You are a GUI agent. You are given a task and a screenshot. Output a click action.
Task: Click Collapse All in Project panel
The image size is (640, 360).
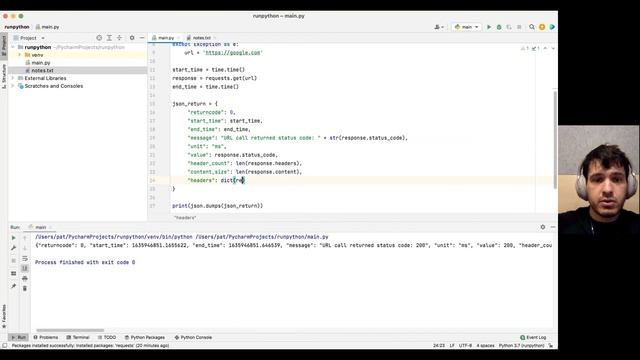pyautogui.click(x=120, y=38)
